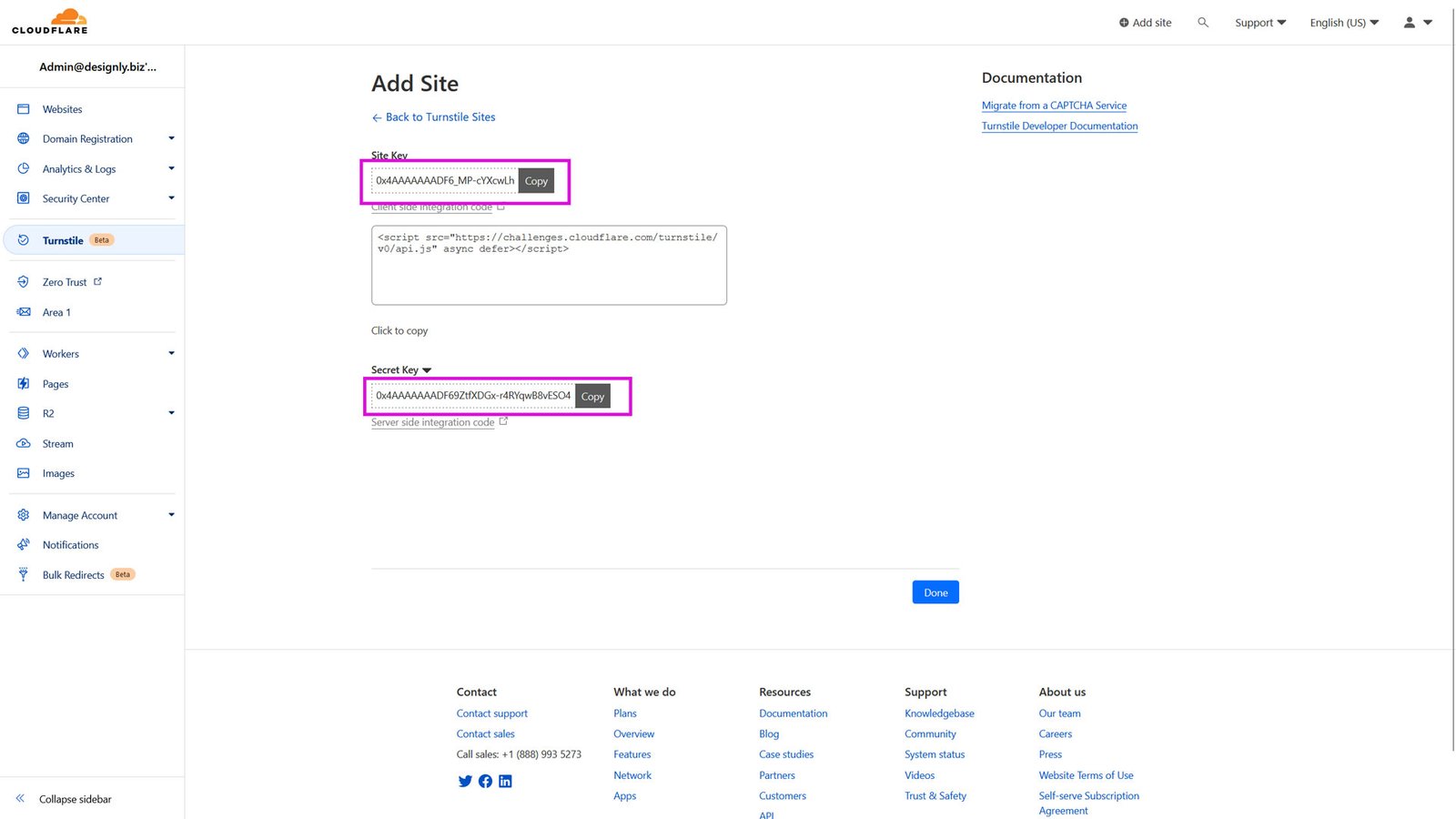Click the client-side script code box
Viewport: 1456px width, 819px height.
click(549, 265)
